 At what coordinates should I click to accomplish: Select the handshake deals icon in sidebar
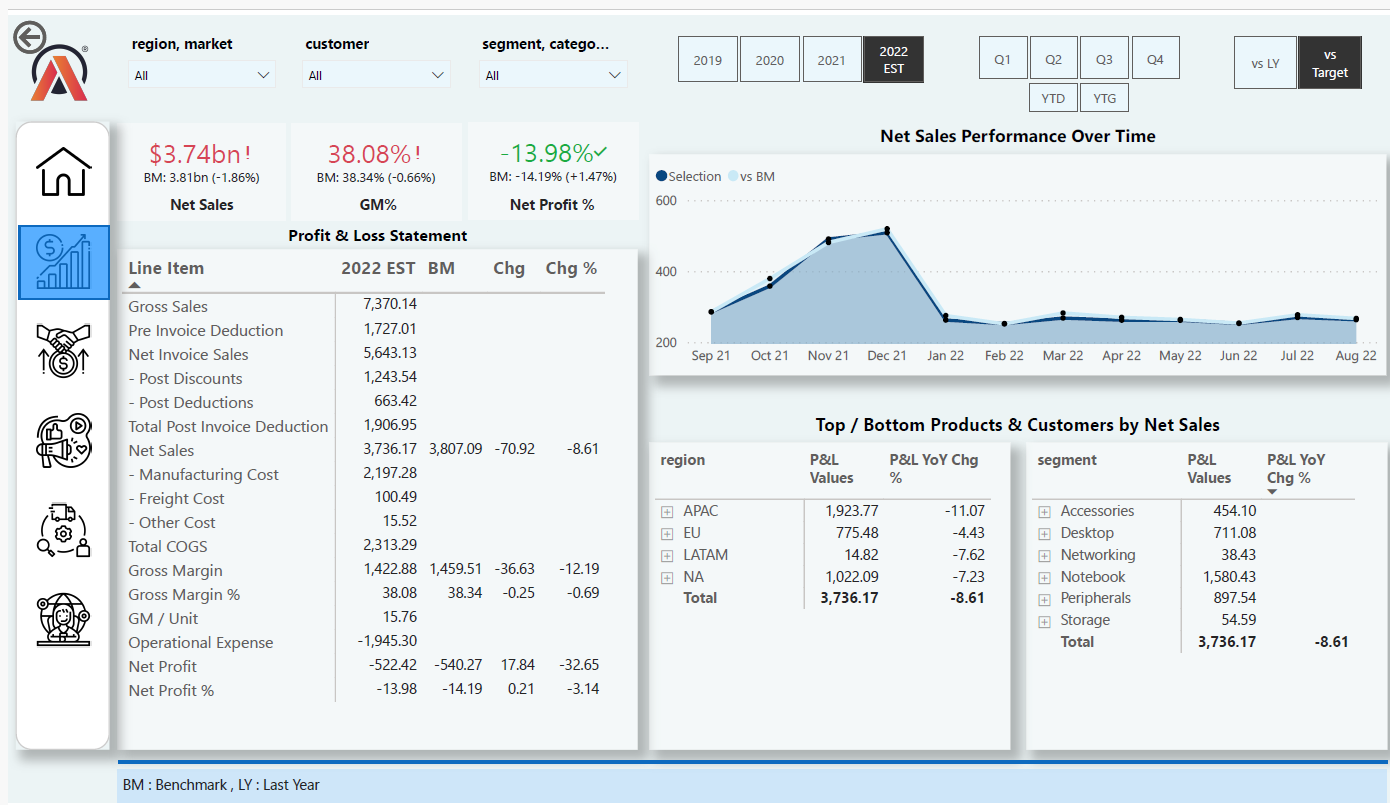[x=63, y=351]
